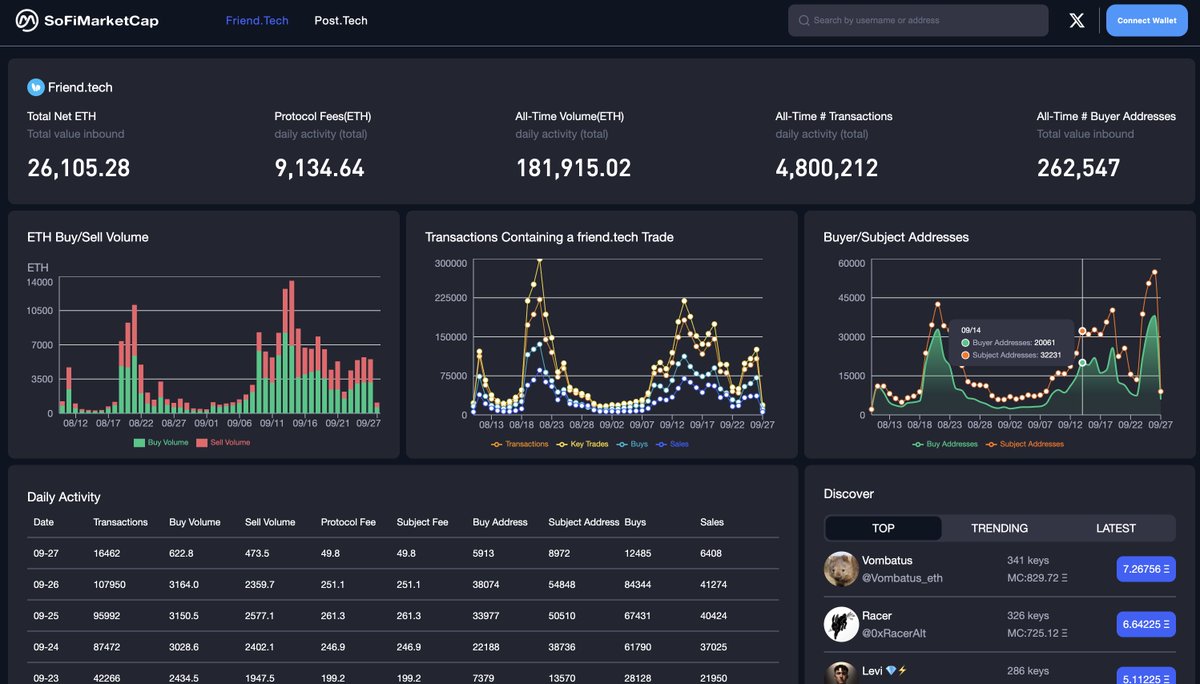This screenshot has width=1200, height=684.
Task: Toggle Buy Volume legend in ETH chart
Action: [x=161, y=442]
